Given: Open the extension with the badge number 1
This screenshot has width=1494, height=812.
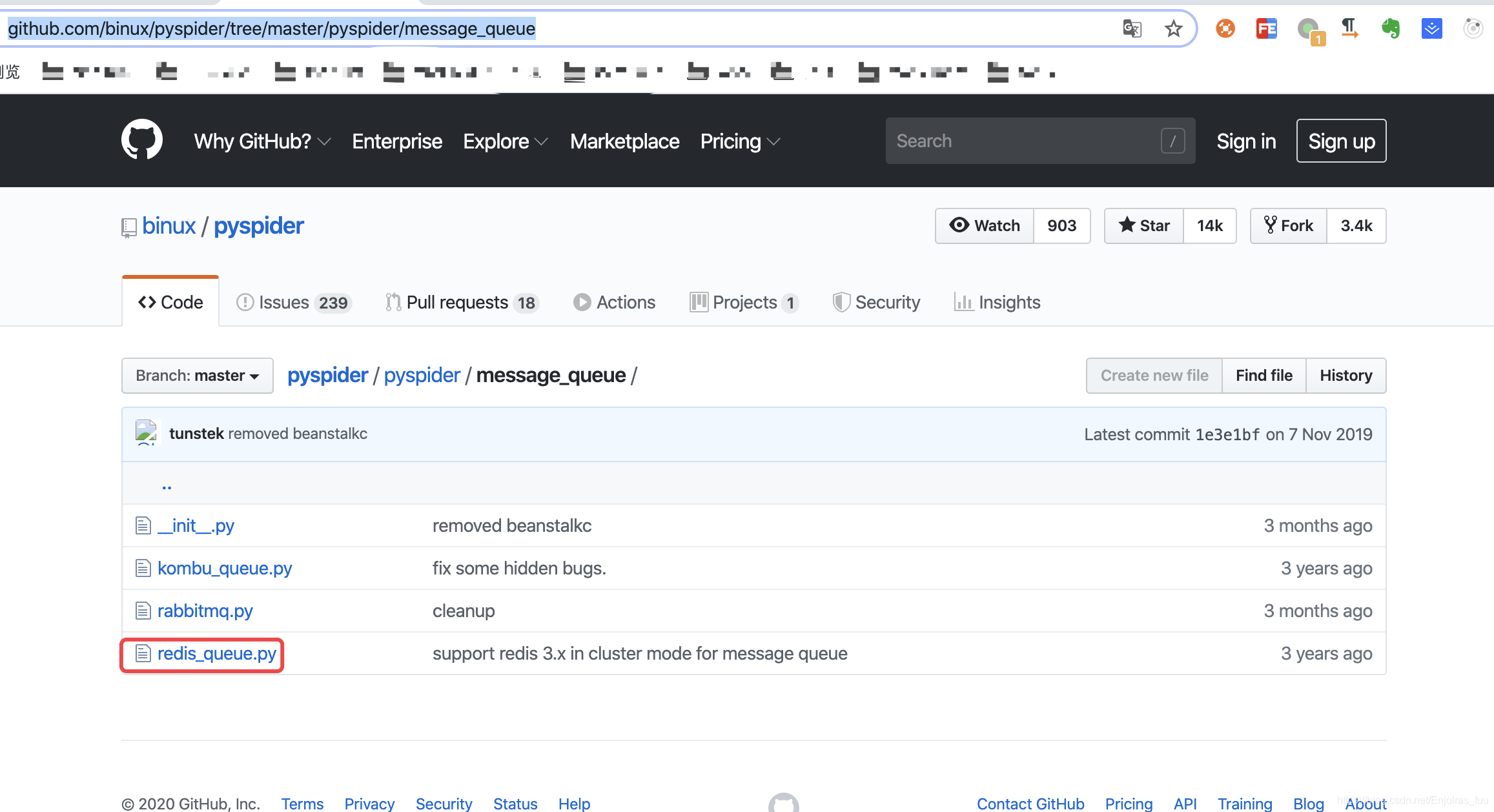Looking at the screenshot, I should coord(1310,30).
